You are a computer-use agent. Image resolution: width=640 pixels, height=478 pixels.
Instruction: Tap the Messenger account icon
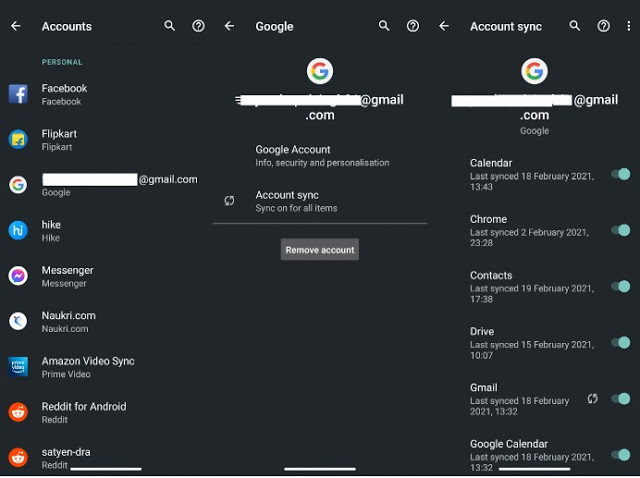point(18,276)
